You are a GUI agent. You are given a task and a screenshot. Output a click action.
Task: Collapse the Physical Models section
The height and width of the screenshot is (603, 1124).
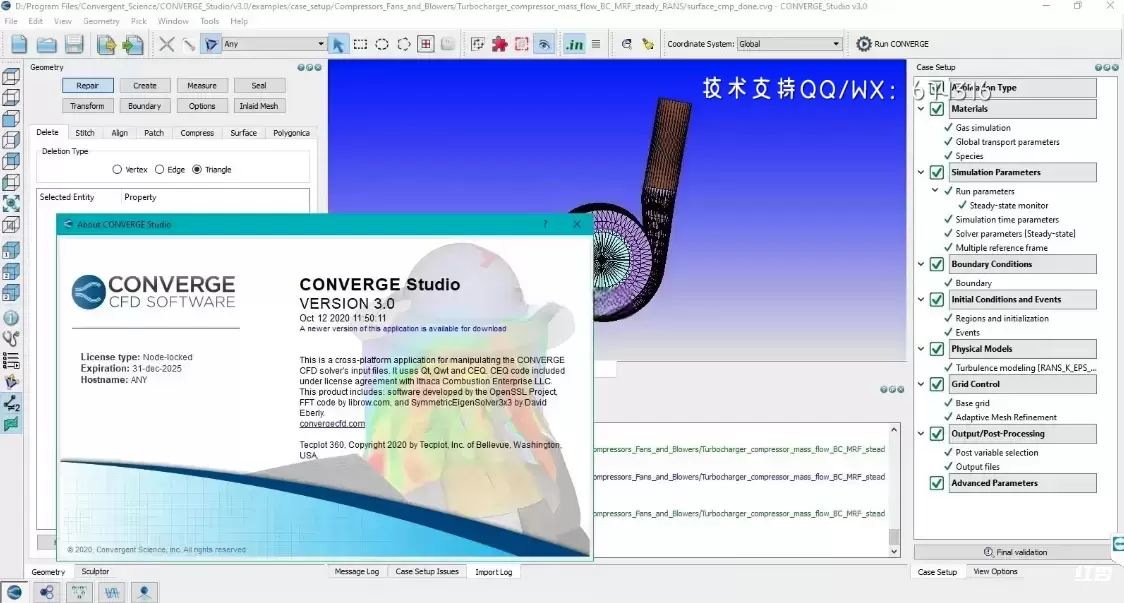tap(921, 348)
